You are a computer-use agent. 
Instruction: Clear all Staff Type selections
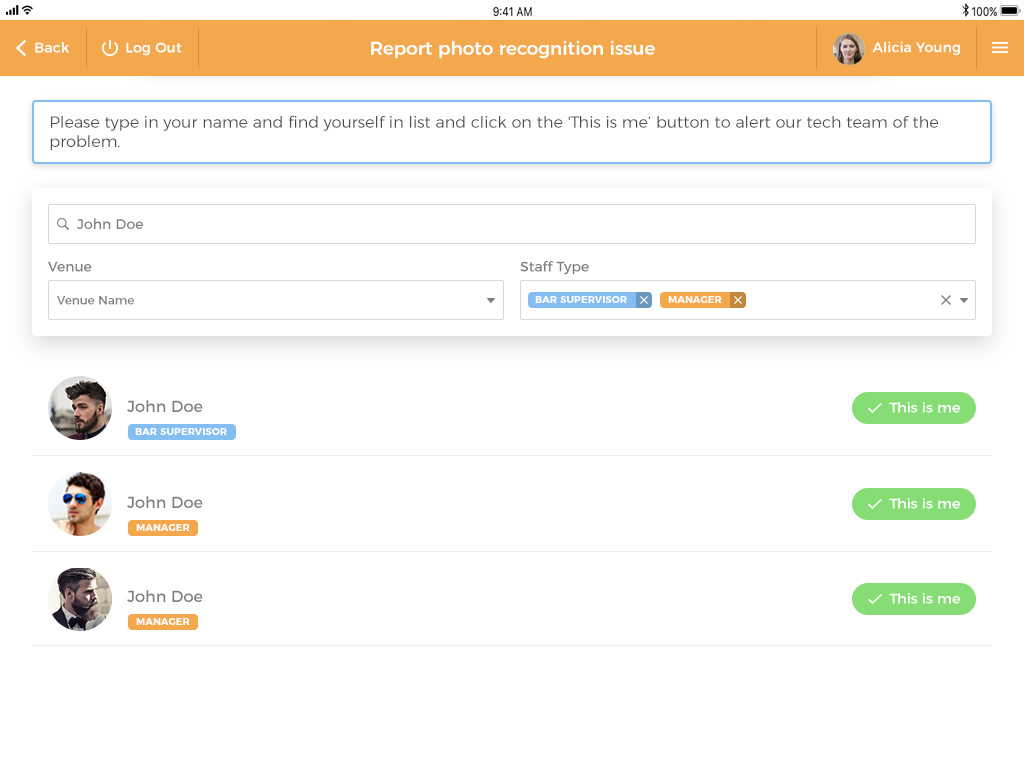945,300
